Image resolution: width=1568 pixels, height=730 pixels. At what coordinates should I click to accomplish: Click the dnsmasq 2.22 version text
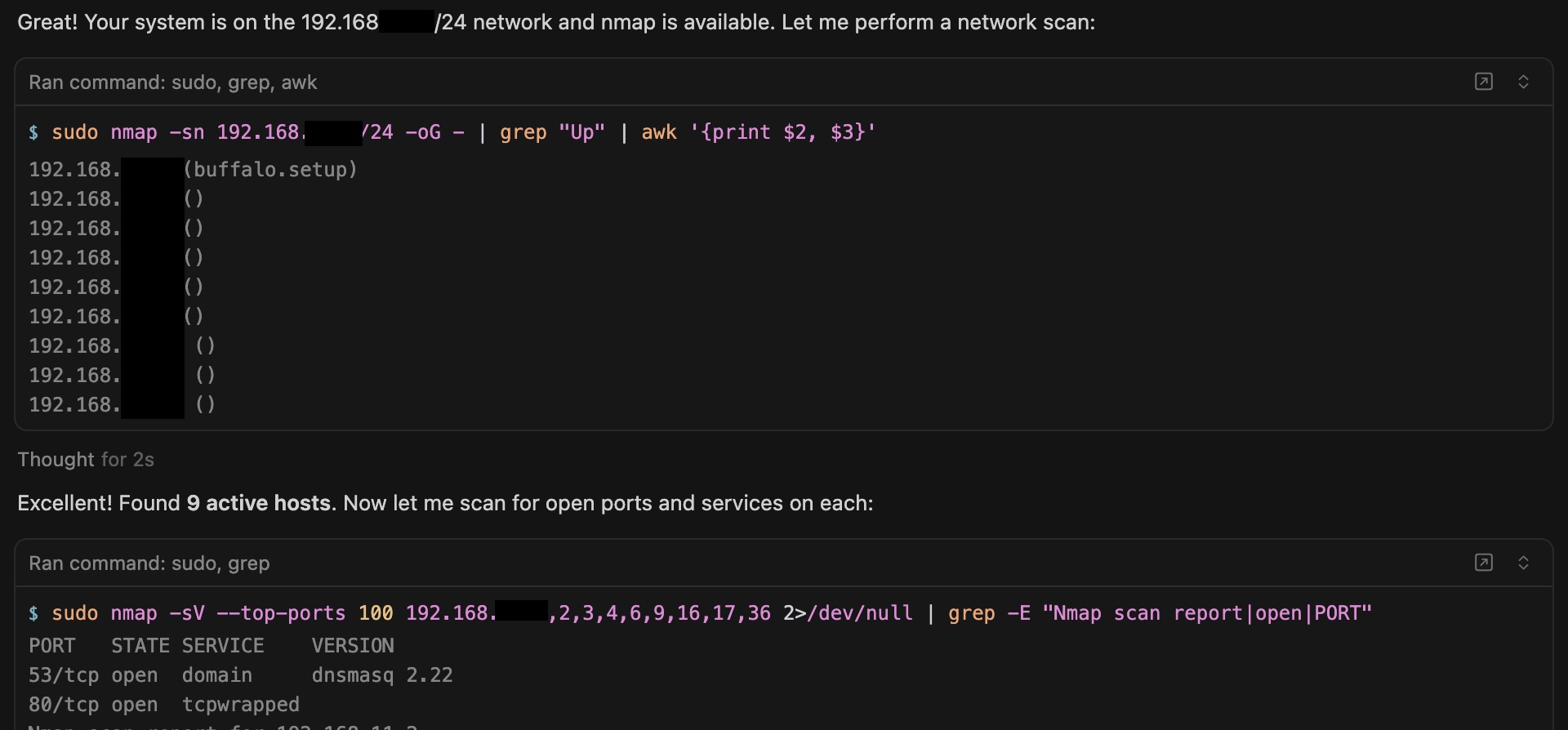[381, 675]
